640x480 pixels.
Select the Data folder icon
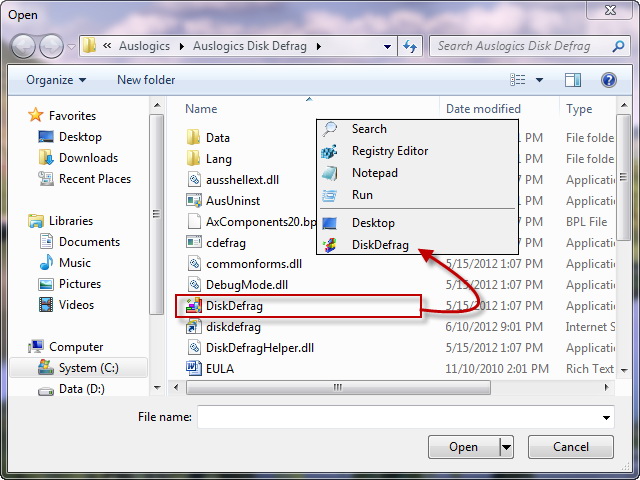(193, 138)
